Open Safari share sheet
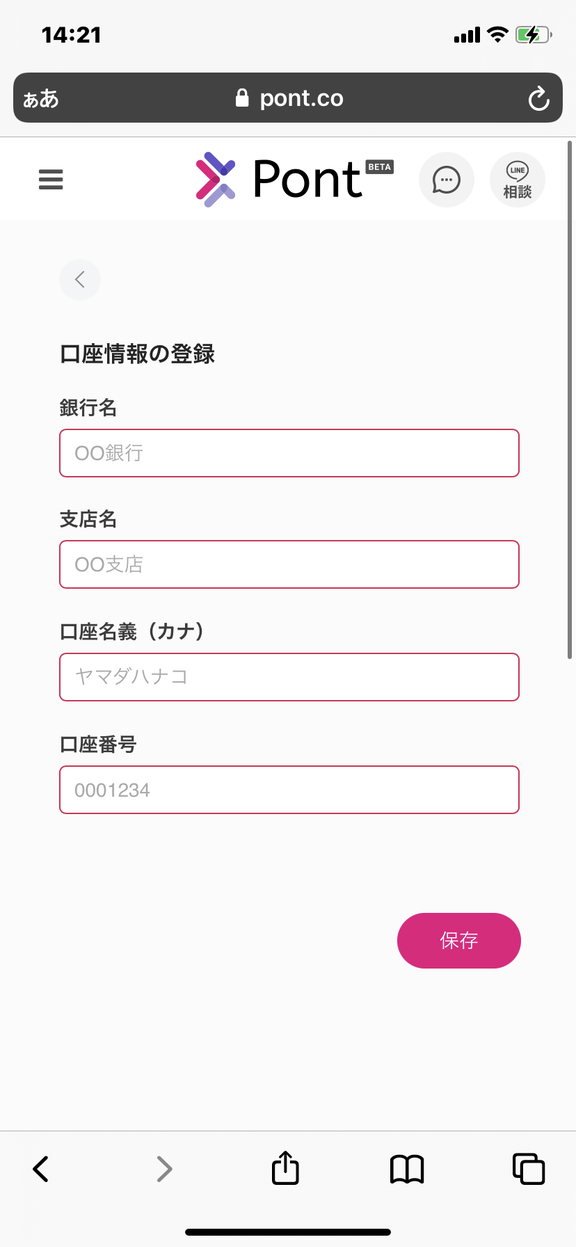This screenshot has height=1247, width=576. pos(286,1168)
